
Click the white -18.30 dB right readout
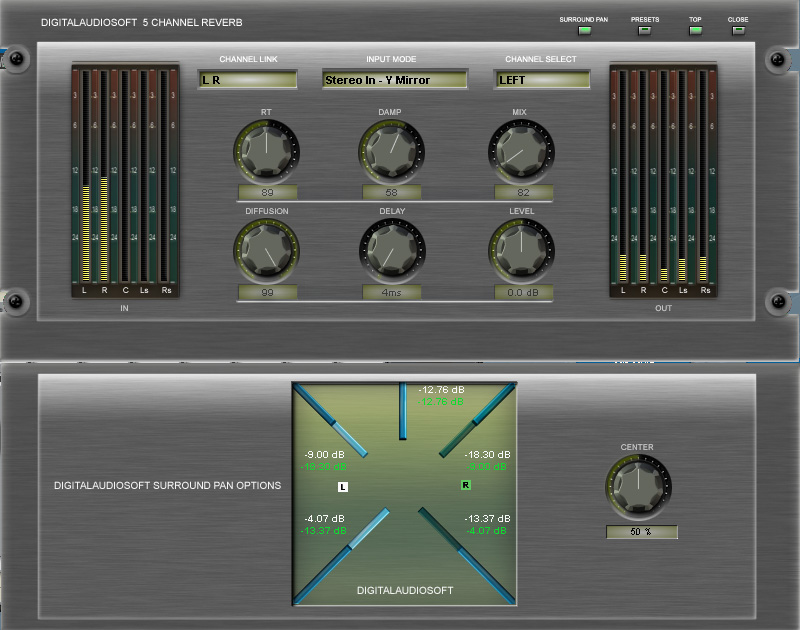(487, 455)
